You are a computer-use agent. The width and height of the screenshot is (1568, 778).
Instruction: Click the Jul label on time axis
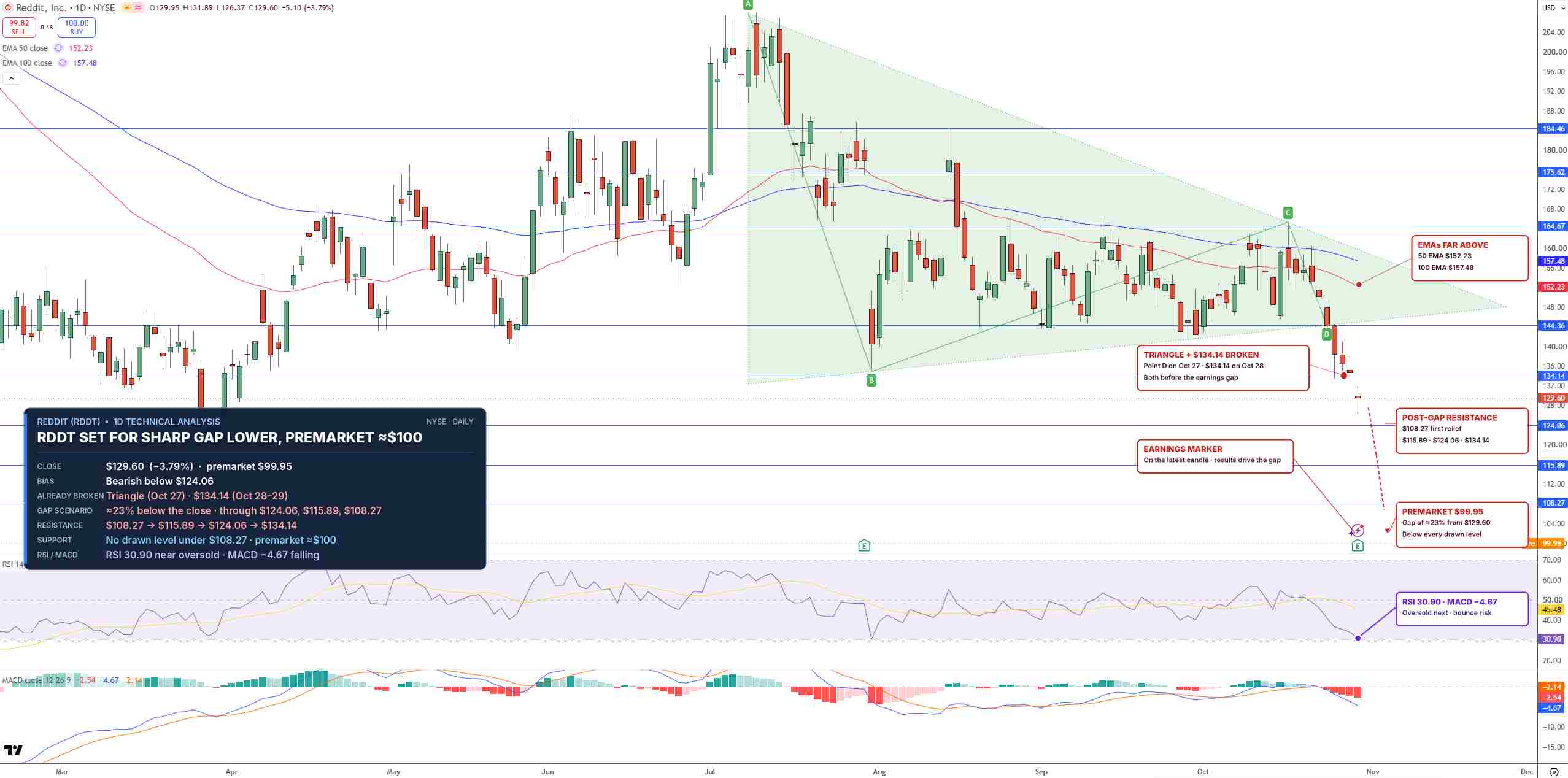(709, 772)
